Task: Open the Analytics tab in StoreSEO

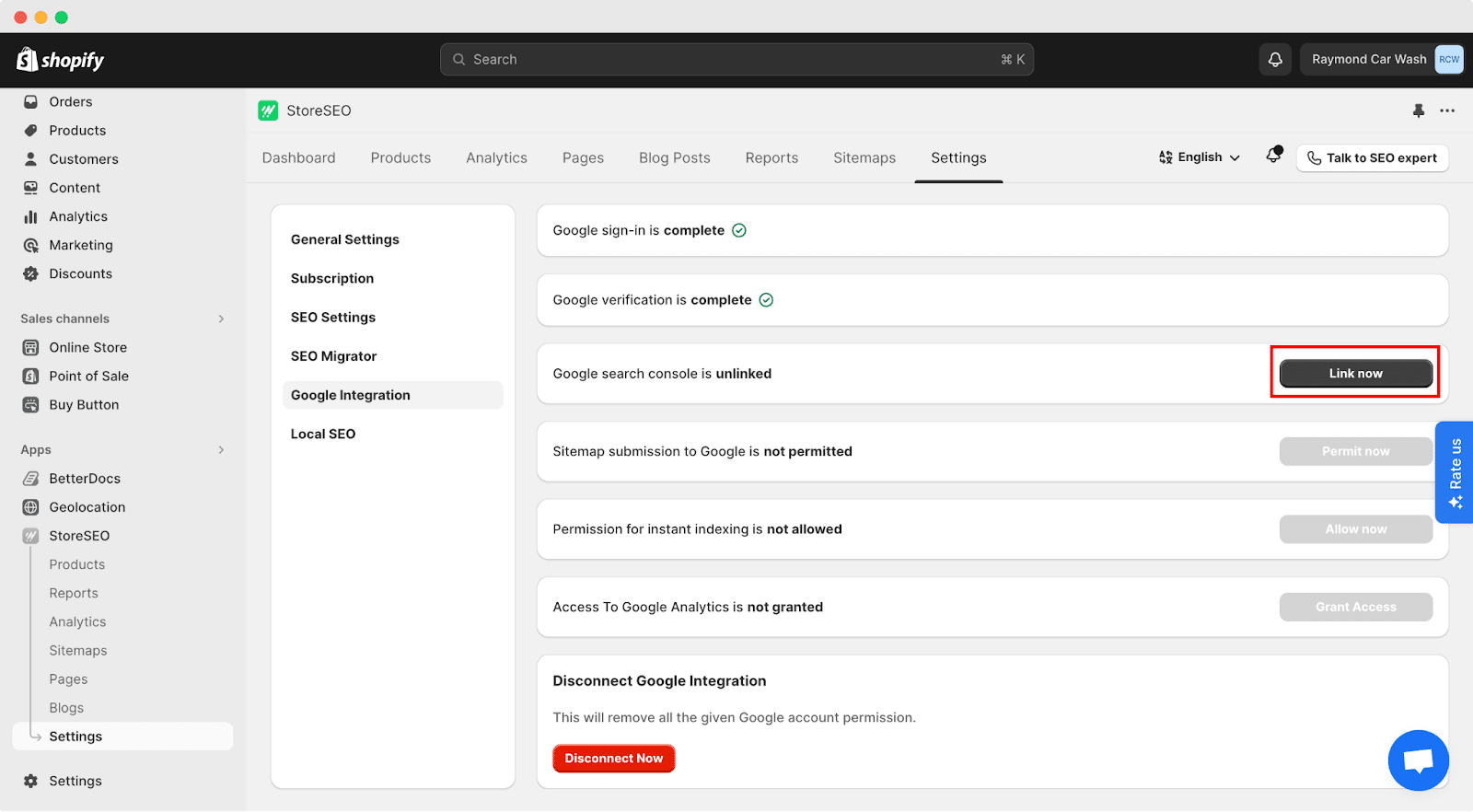Action: pyautogui.click(x=496, y=157)
